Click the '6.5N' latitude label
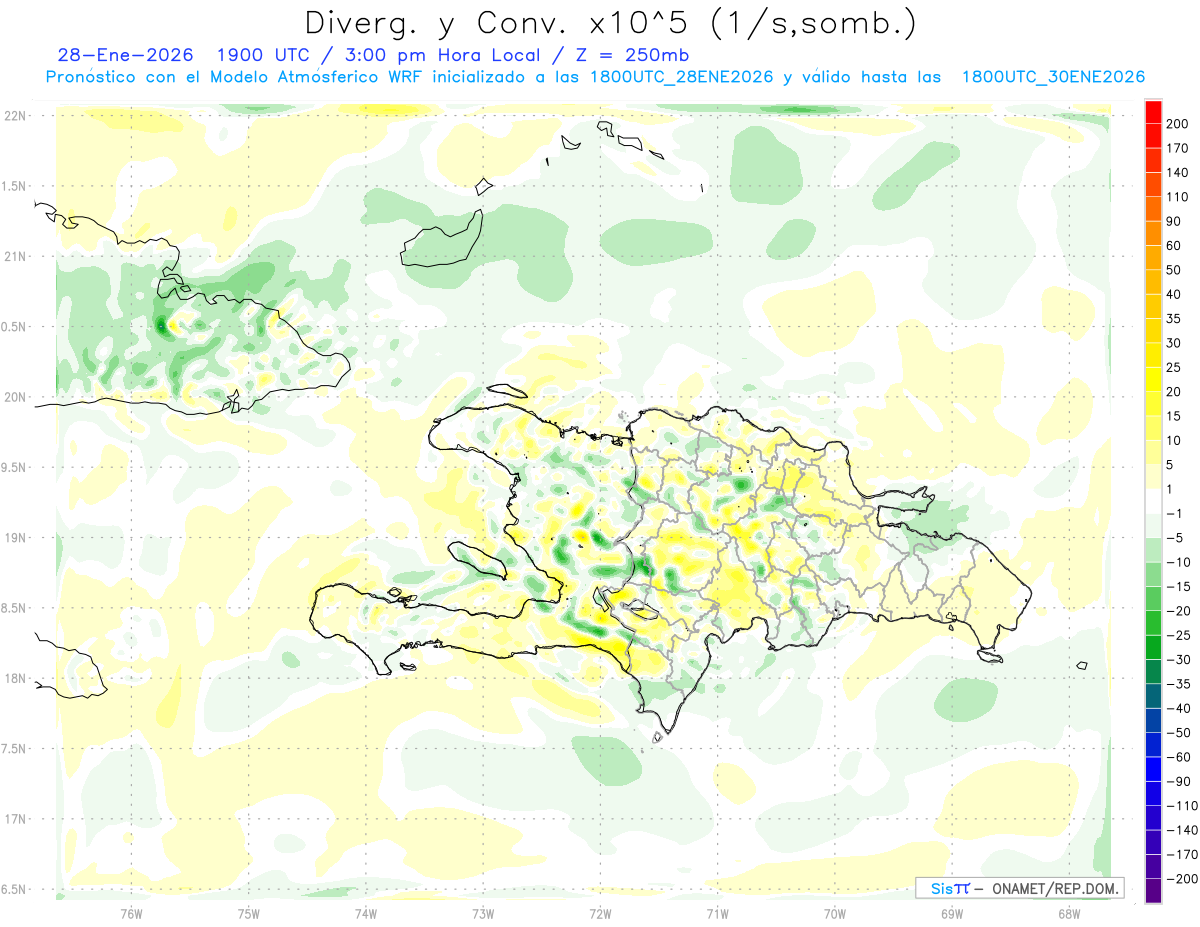Screen dimensions: 1200x927 coord(15,889)
